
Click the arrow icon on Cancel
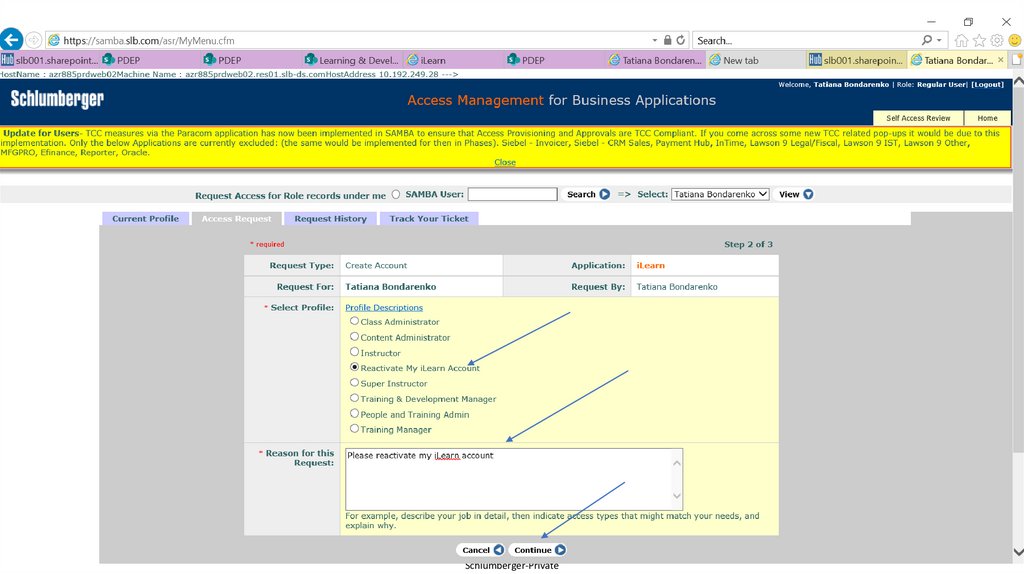(498, 550)
